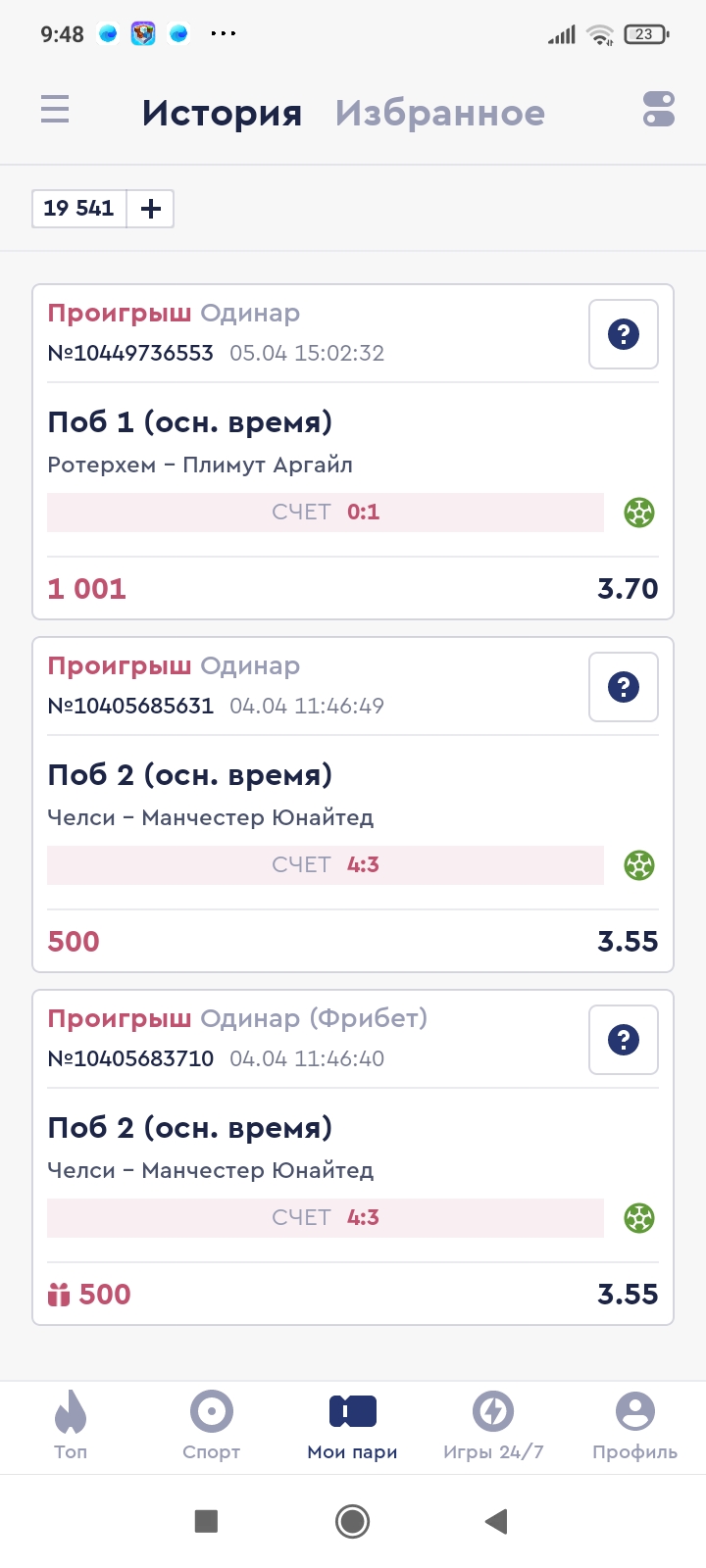Click the freebet gift icon

59,1295
